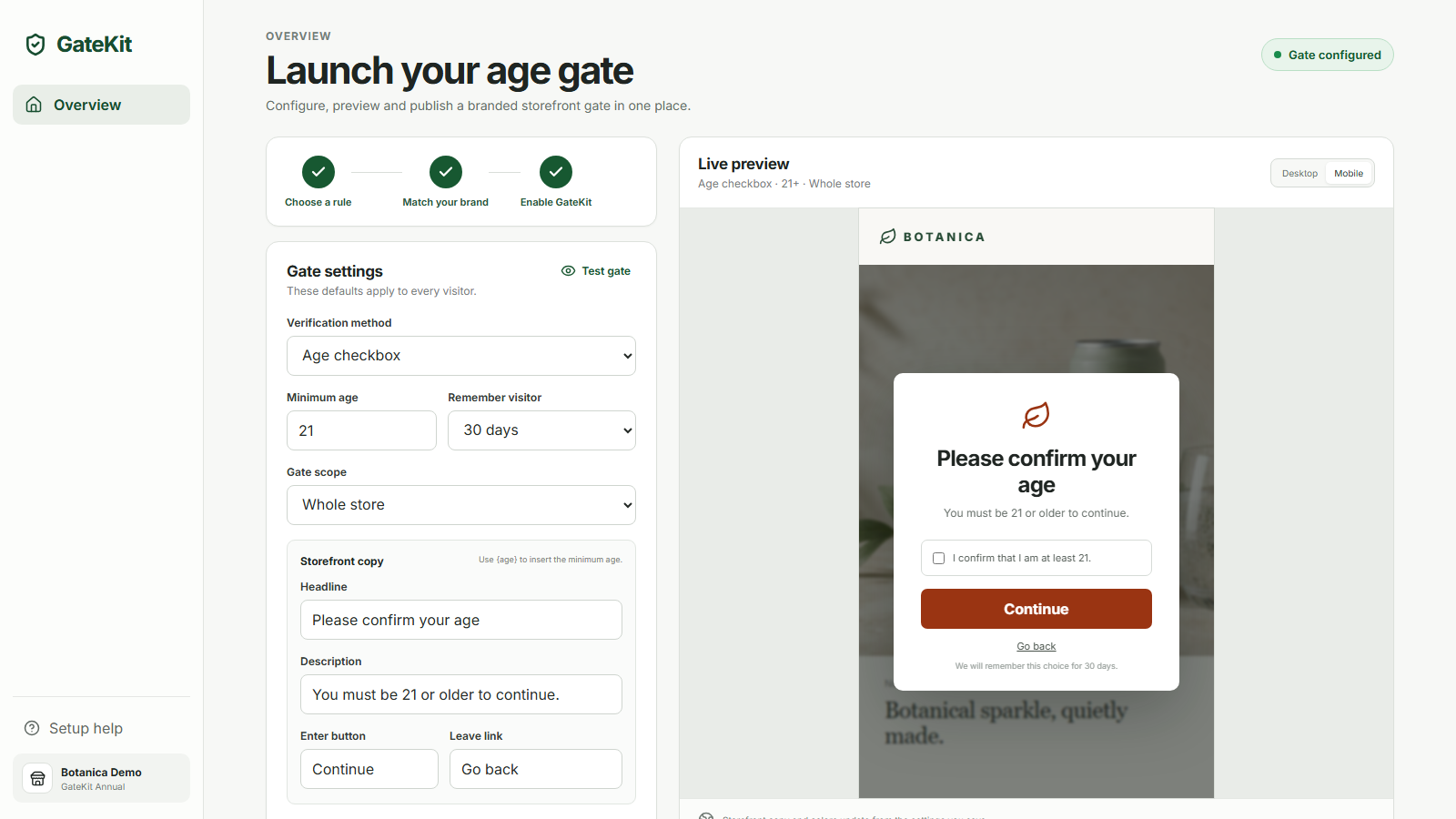The height and width of the screenshot is (819, 1456).
Task: Click the Minimum age input field
Action: pos(361,430)
